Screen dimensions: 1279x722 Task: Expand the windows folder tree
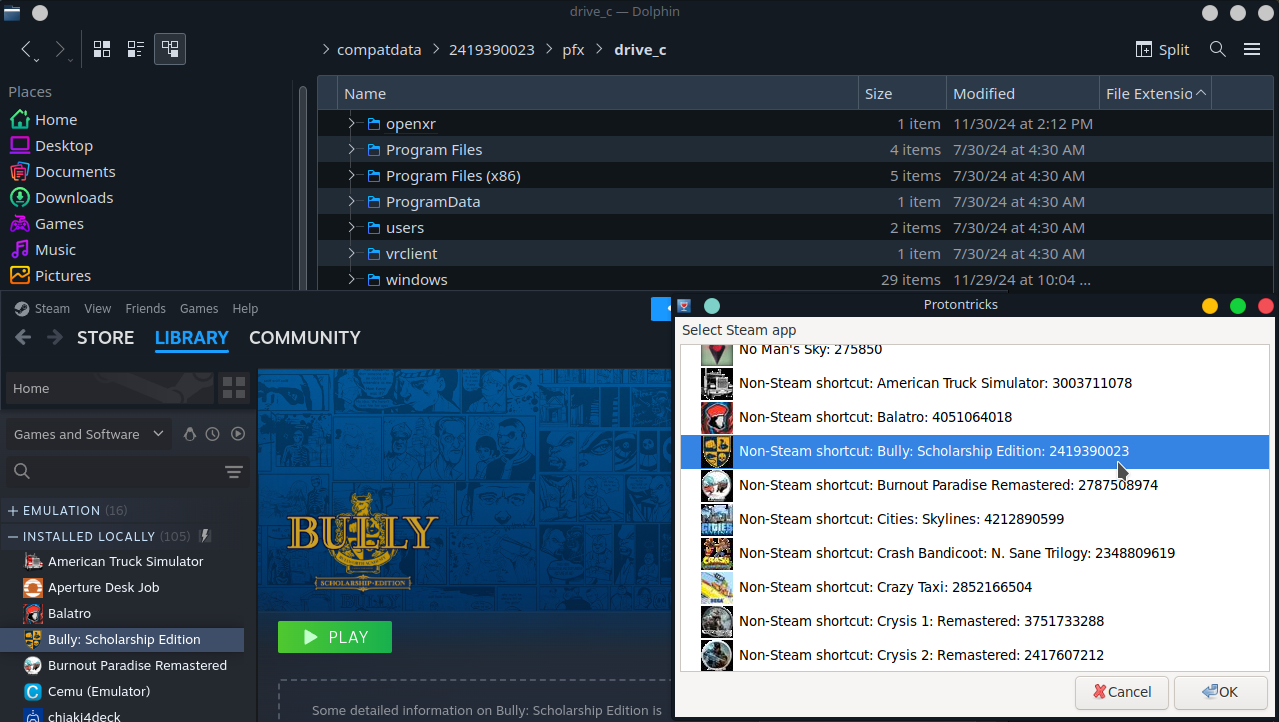click(351, 279)
